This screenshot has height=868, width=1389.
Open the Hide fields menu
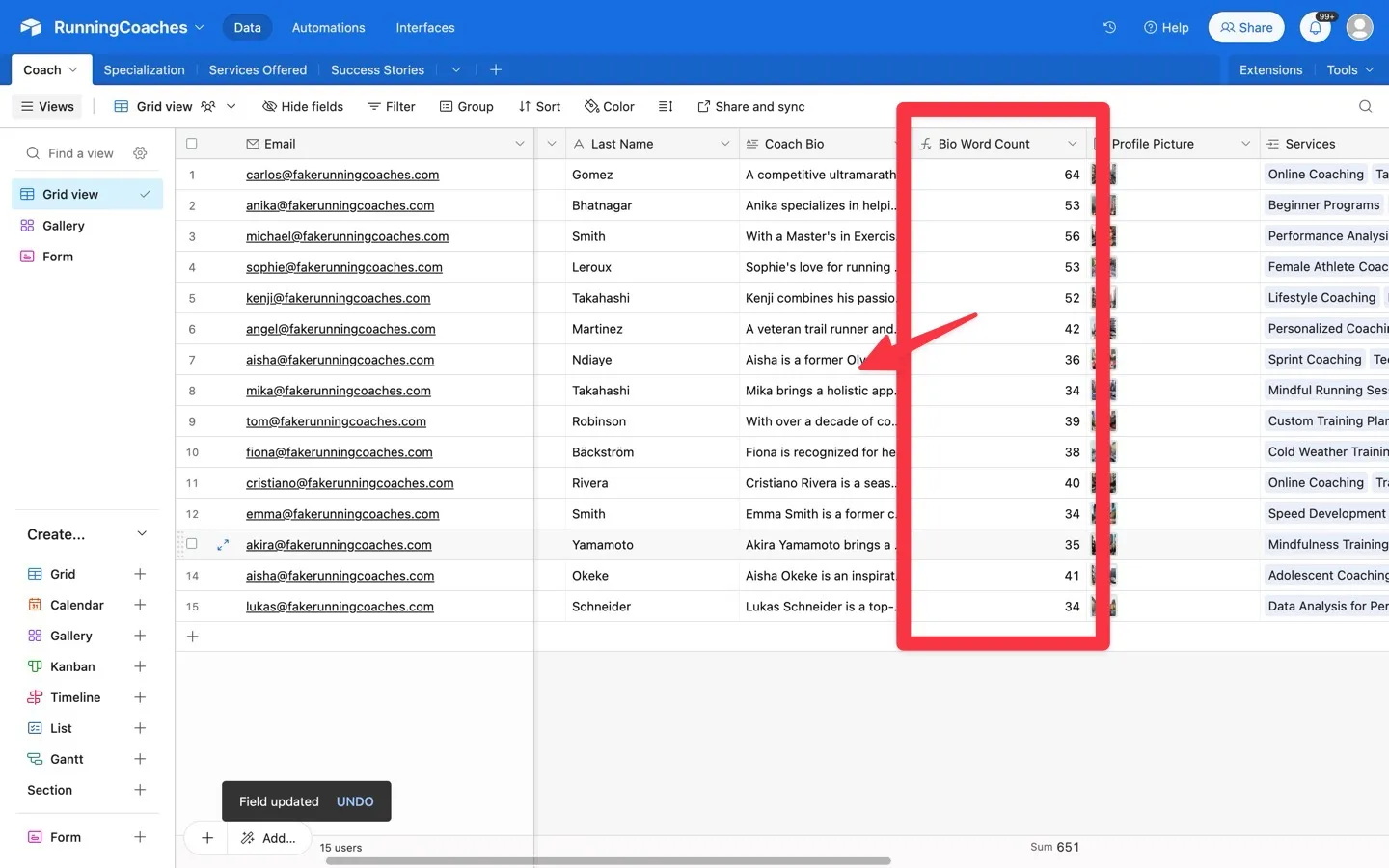303,106
